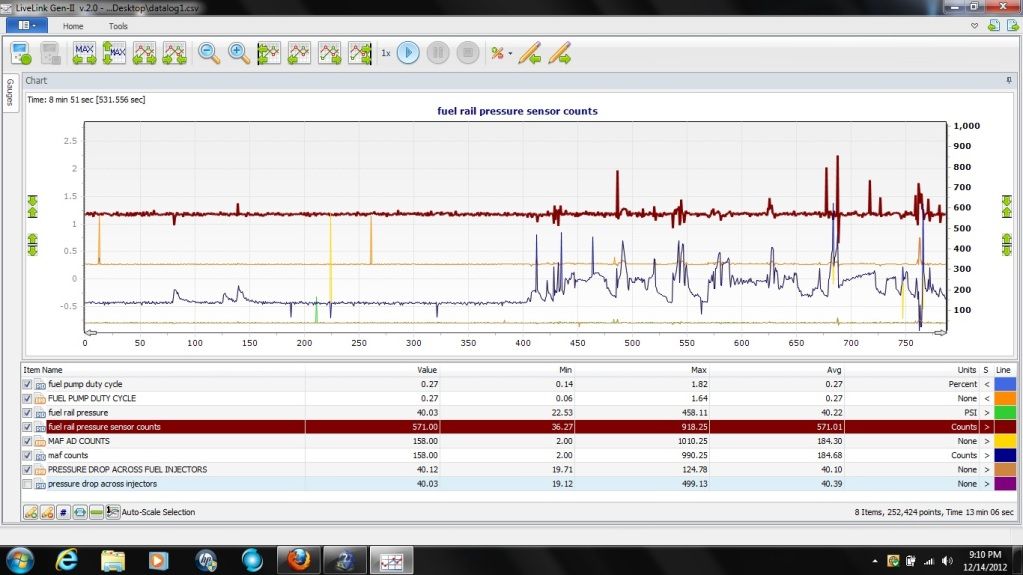Click the first MAX horizontal-arrows toolbar icon
The width and height of the screenshot is (1023, 575).
(84, 53)
